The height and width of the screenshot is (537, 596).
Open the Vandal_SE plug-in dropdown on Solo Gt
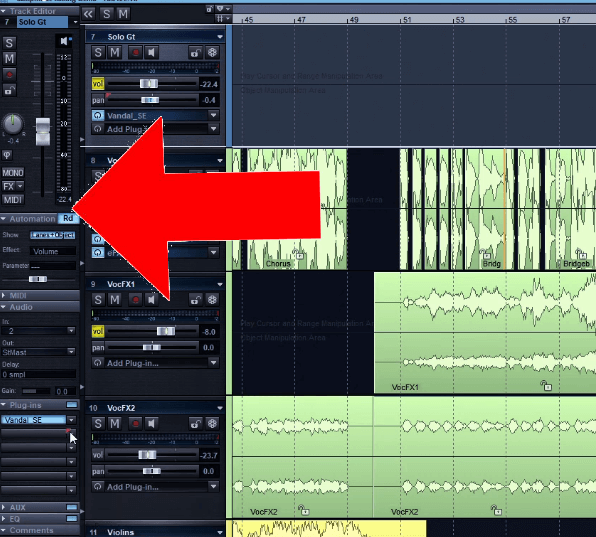click(x=214, y=115)
